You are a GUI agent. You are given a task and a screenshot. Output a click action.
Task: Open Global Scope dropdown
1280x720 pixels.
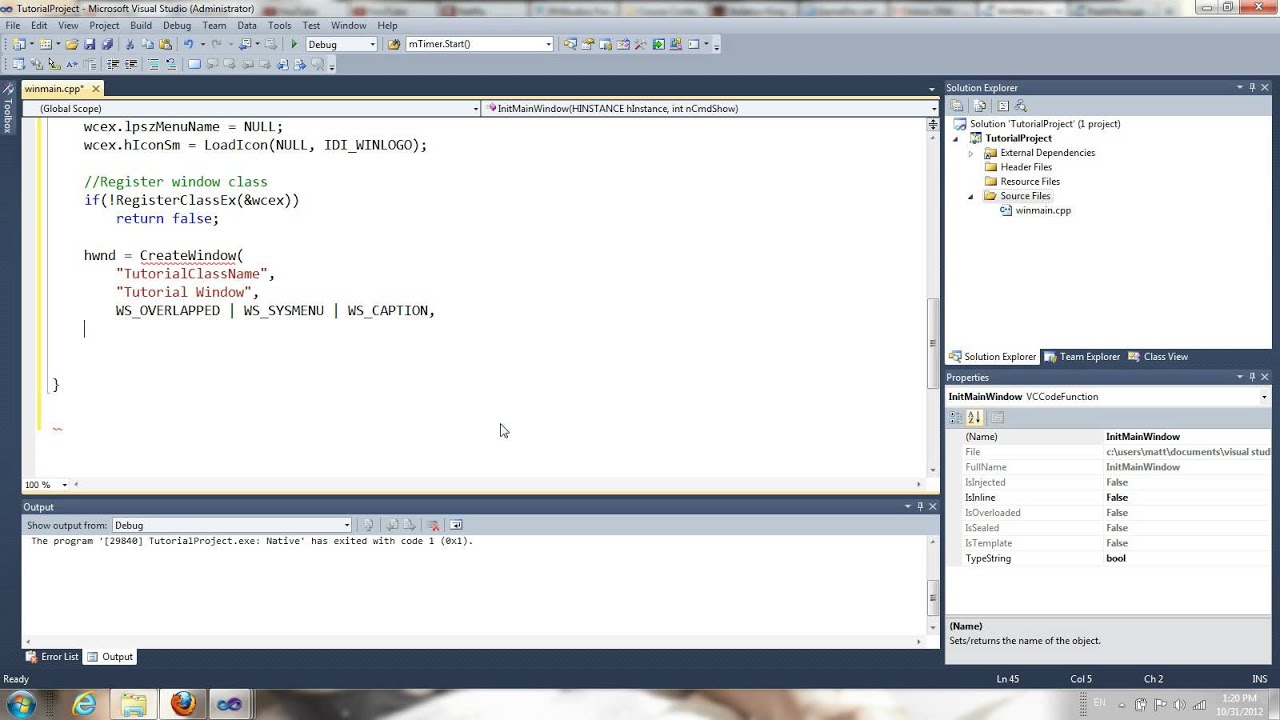(x=476, y=108)
